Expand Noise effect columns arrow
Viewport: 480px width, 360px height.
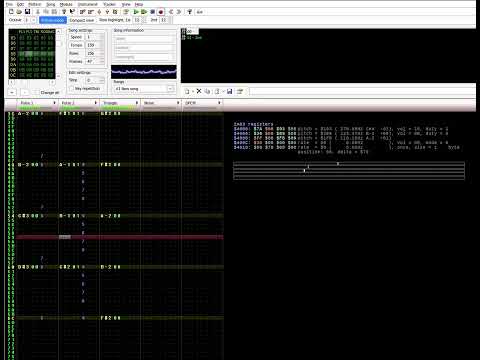178,103
